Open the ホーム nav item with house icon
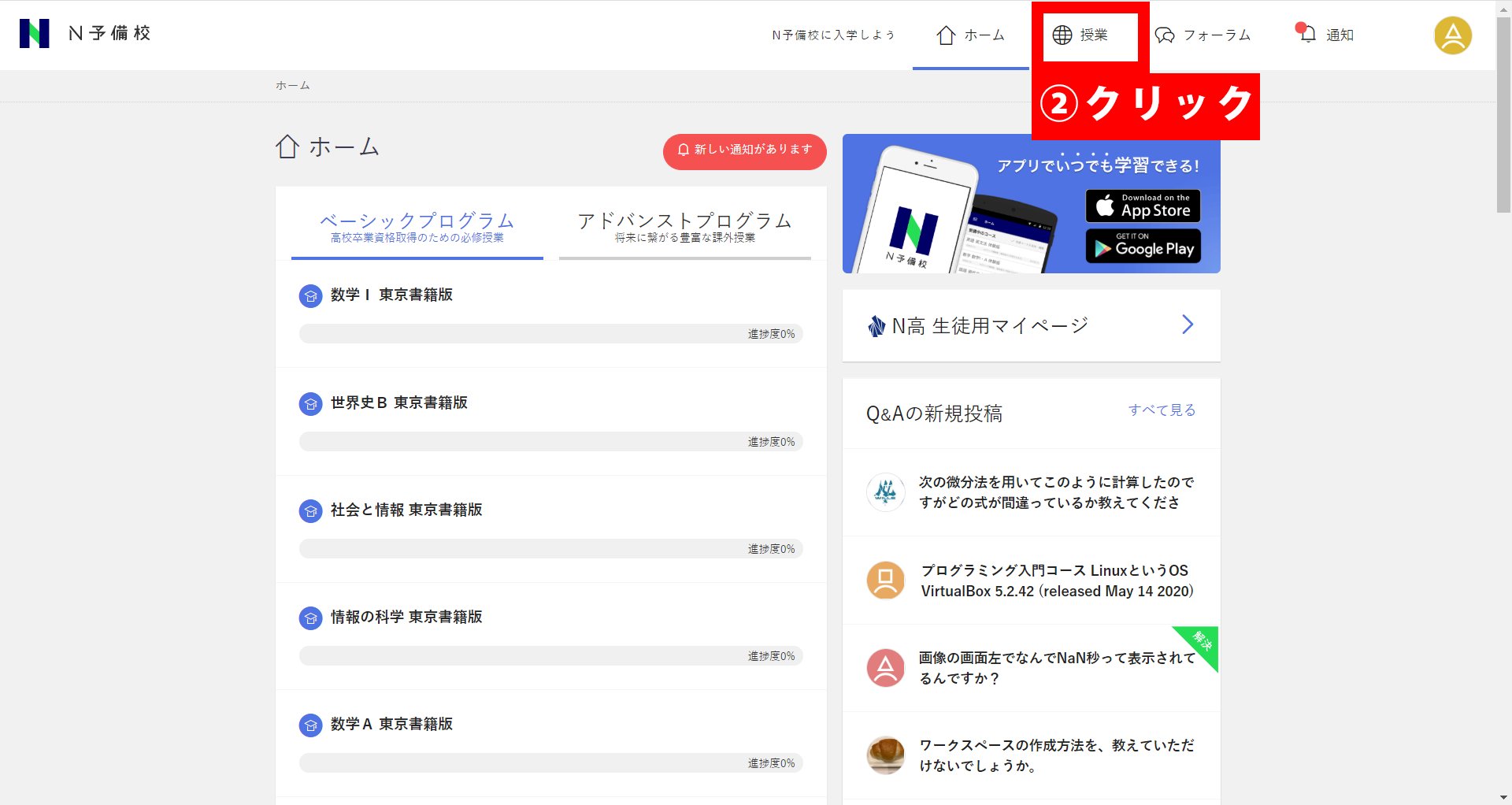Image resolution: width=1512 pixels, height=805 pixels. coord(970,35)
